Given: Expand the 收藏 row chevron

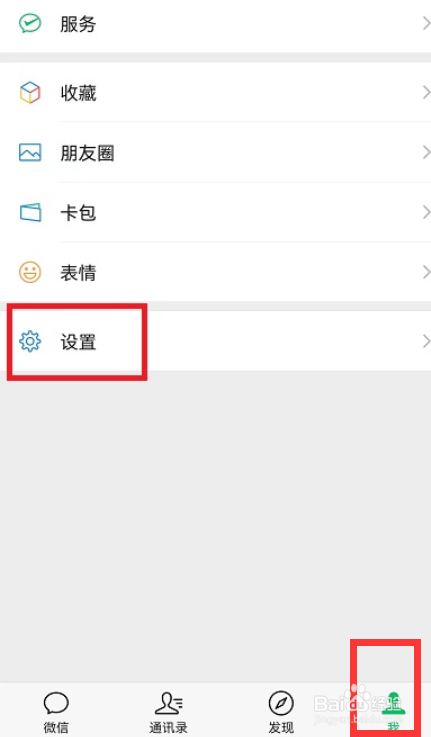Looking at the screenshot, I should point(426,93).
